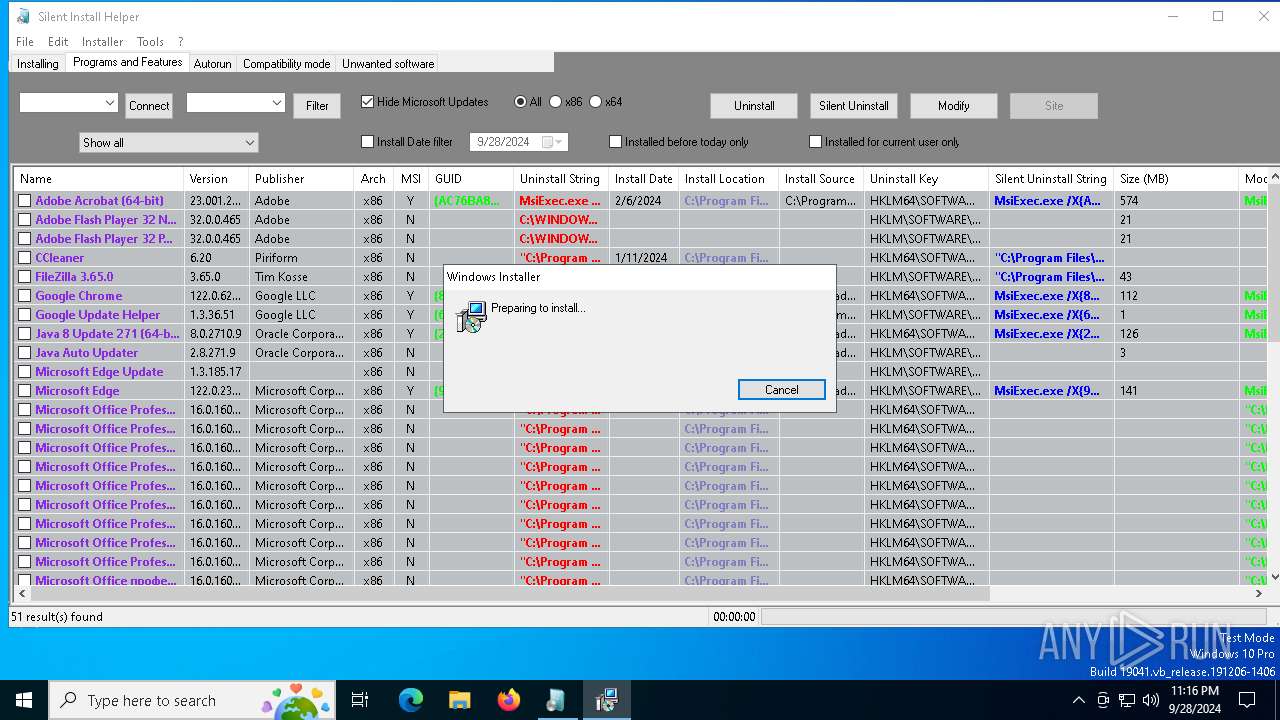1280x720 pixels.
Task: Show hidden system tray icons
Action: pos(1078,700)
